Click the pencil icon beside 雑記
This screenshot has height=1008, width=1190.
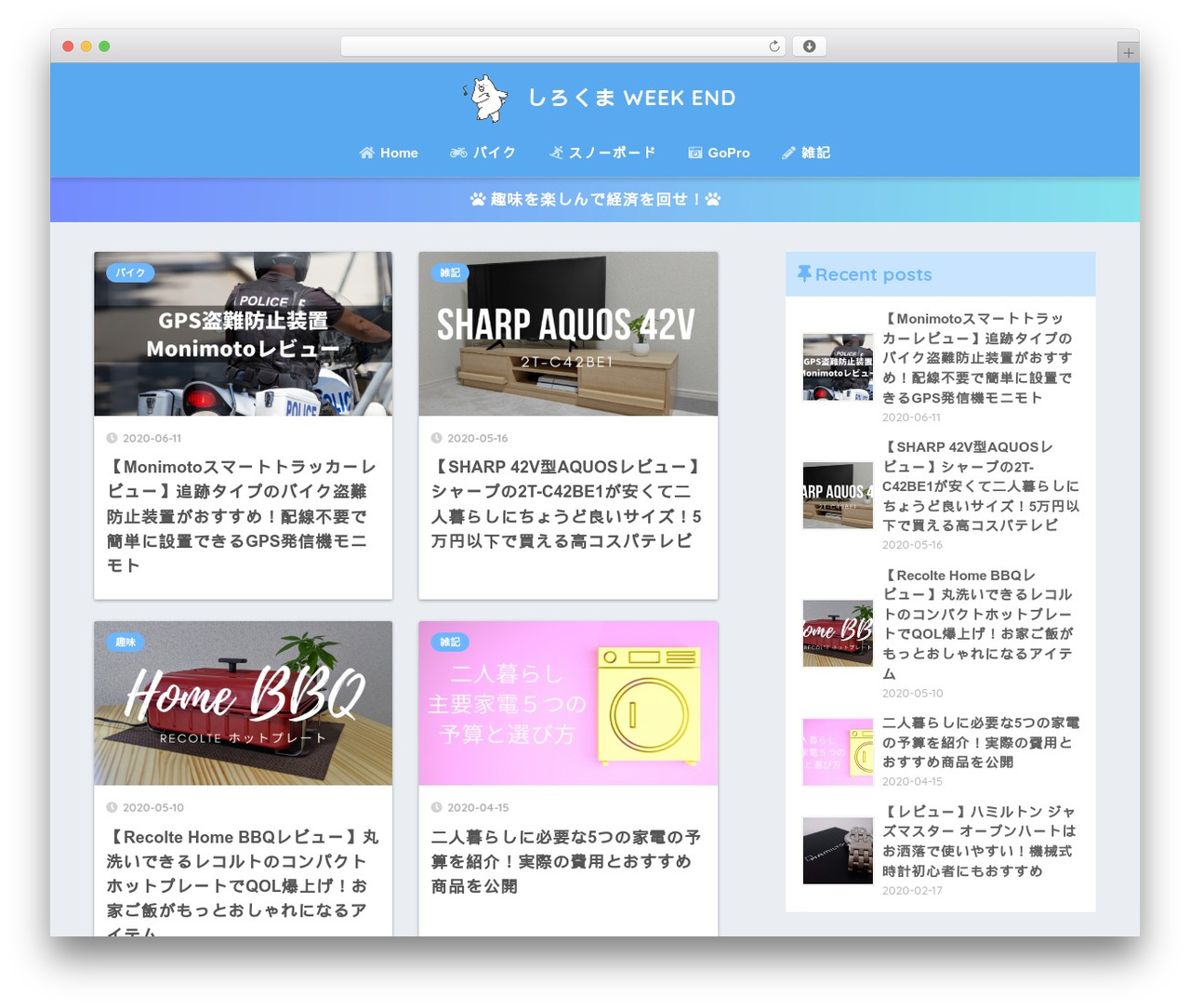[x=789, y=153]
